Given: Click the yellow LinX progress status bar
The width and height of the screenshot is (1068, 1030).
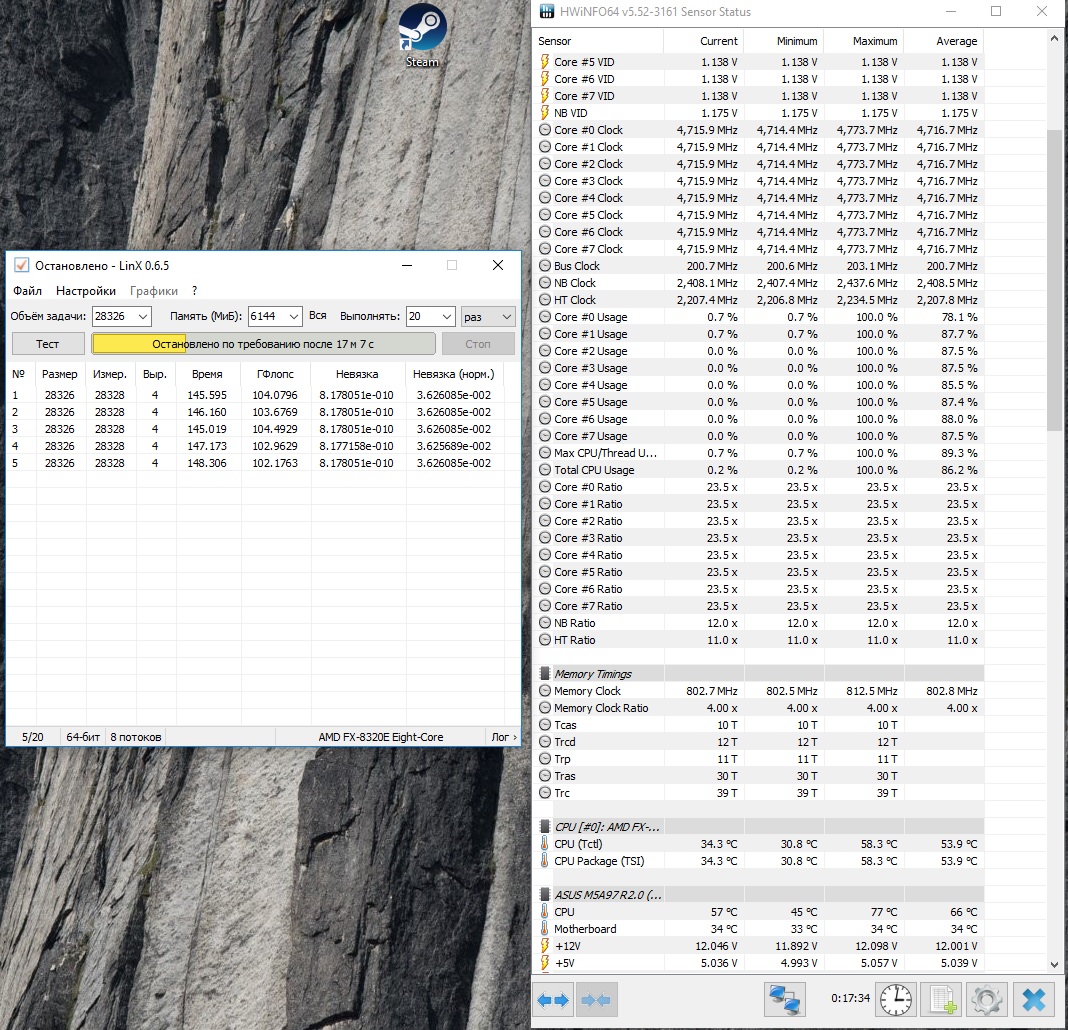Looking at the screenshot, I should click(263, 344).
